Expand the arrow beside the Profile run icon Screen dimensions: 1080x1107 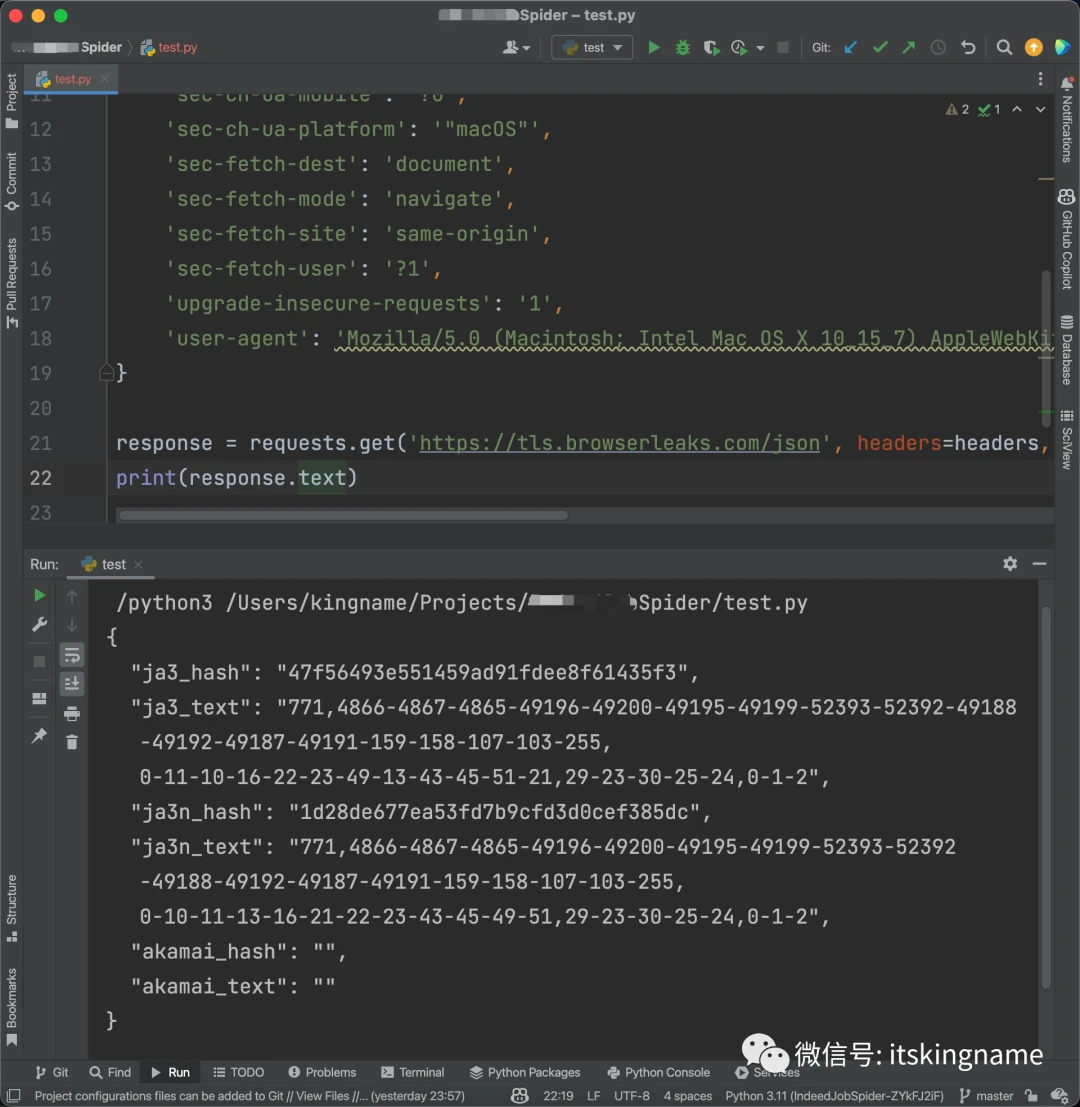760,48
